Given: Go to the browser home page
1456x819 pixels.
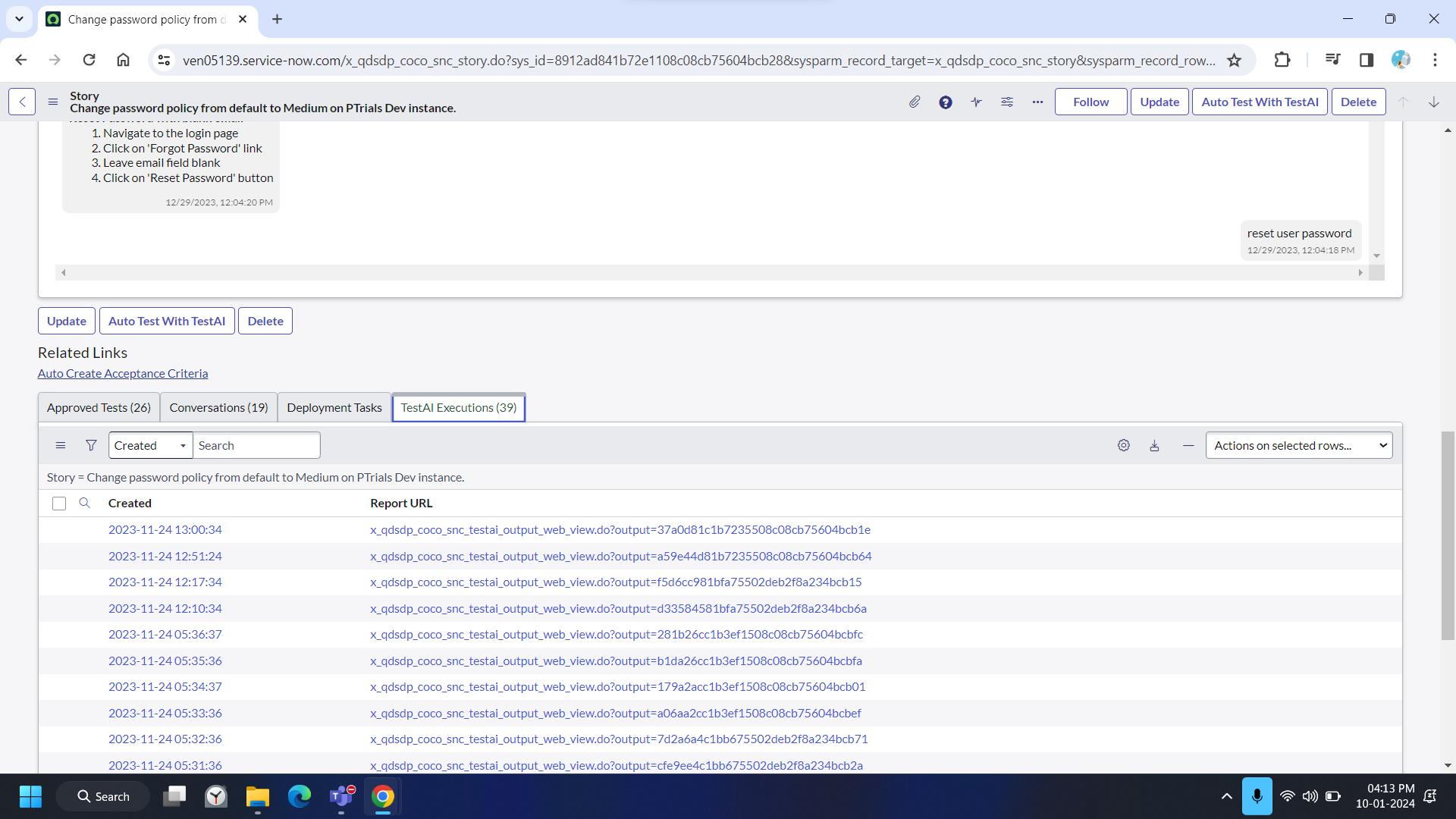Looking at the screenshot, I should point(123,60).
